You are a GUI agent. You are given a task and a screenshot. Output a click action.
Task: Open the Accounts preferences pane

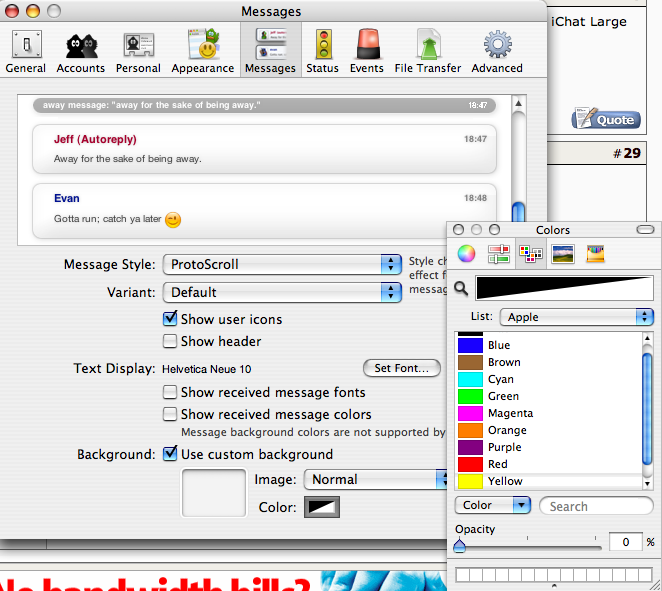(x=81, y=52)
